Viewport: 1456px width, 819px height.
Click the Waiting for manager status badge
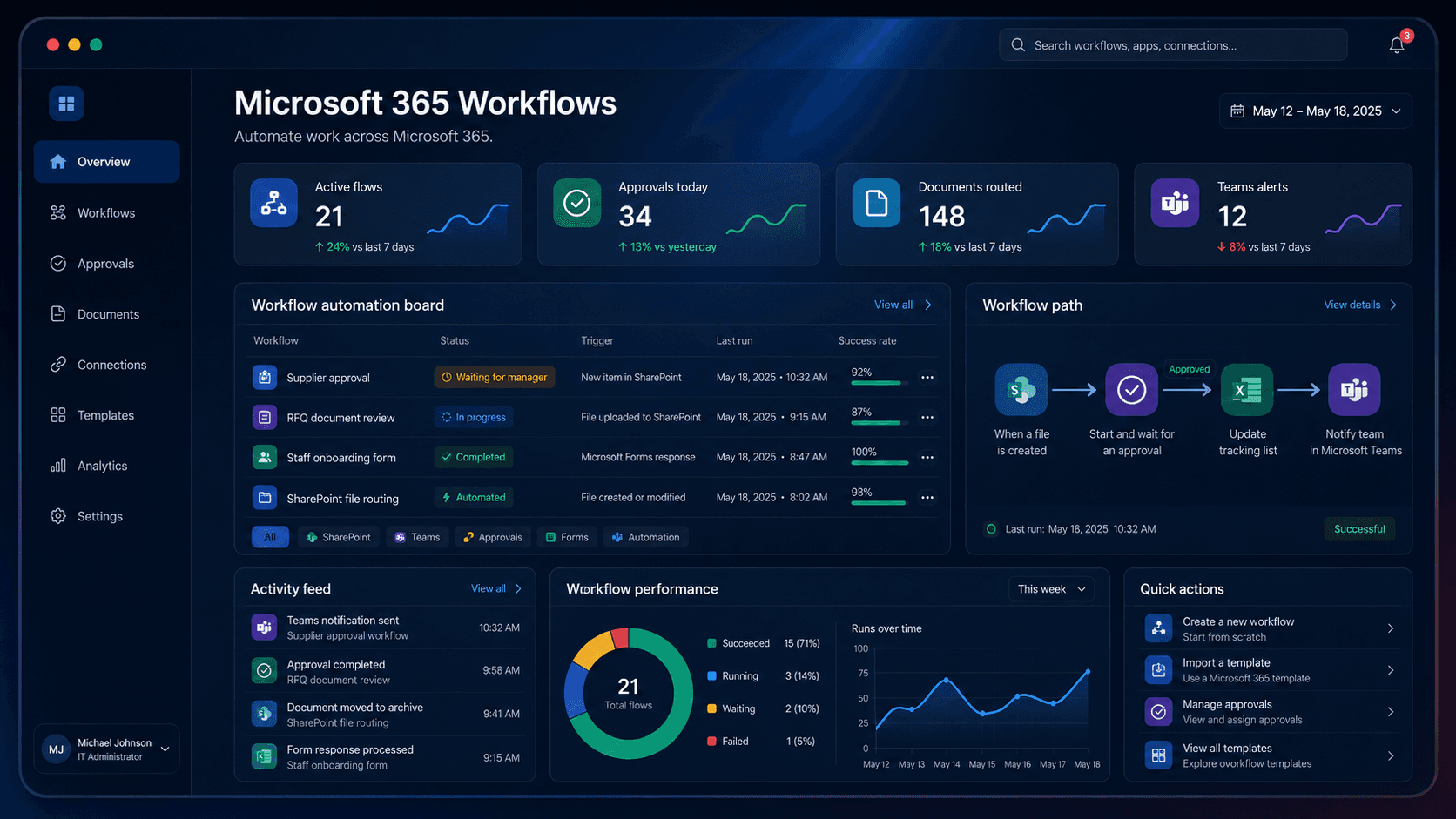(x=495, y=378)
